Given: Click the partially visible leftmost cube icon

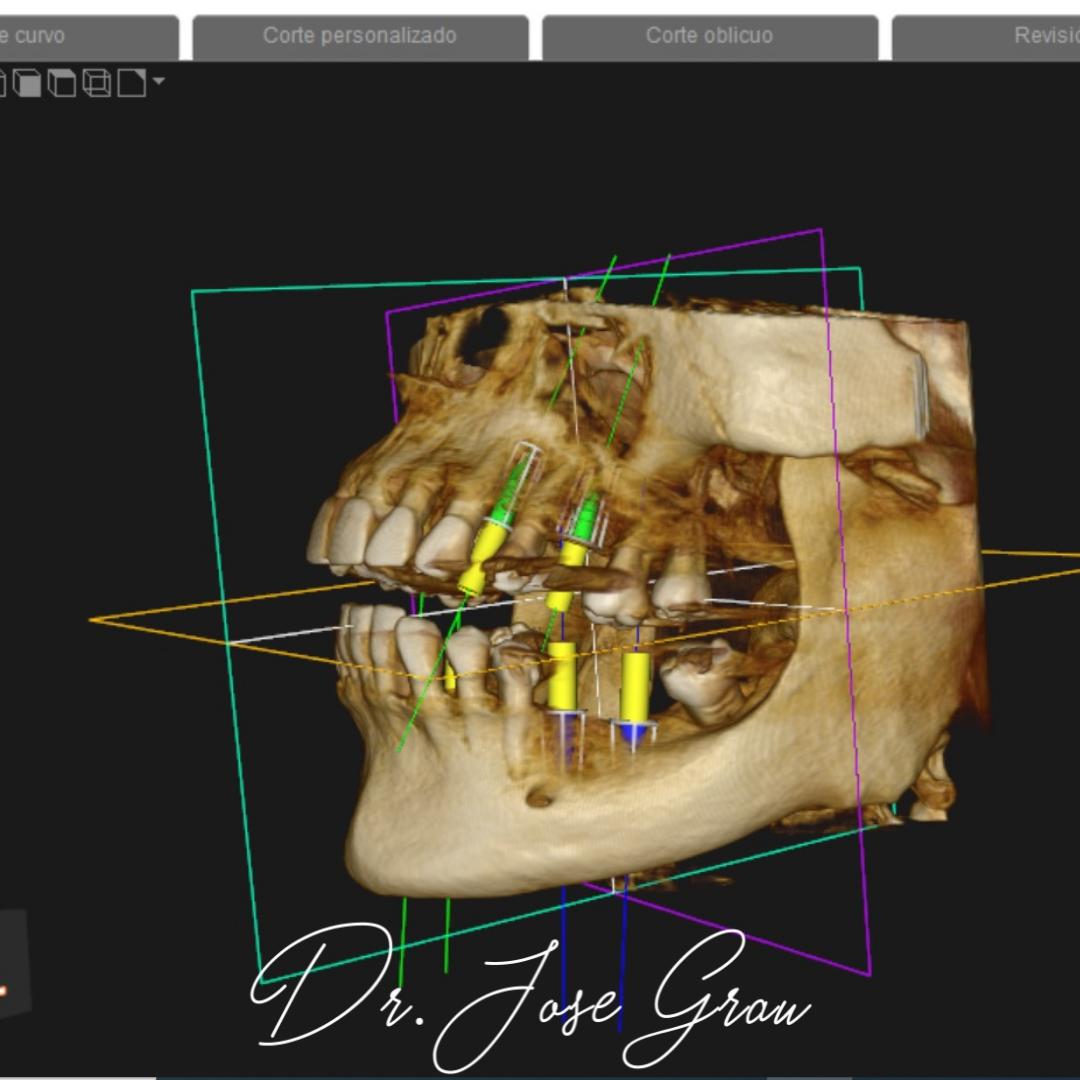Looking at the screenshot, I should [x=2, y=83].
